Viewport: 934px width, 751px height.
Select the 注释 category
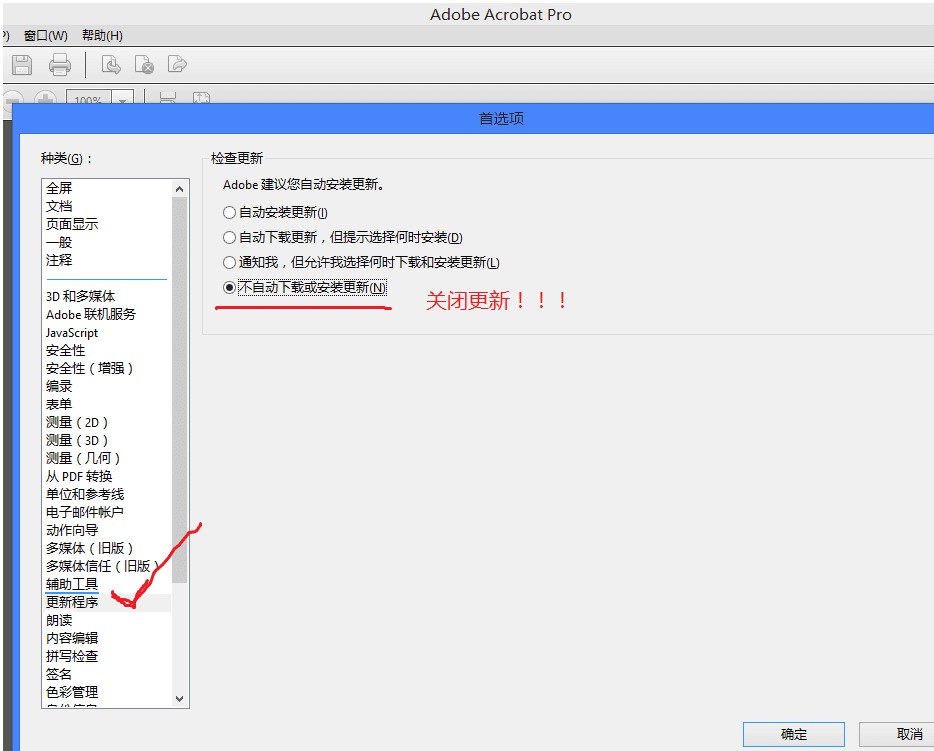[59, 260]
